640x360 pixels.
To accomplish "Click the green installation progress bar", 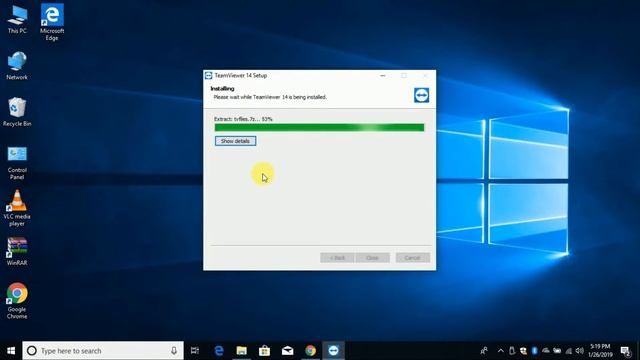I will tap(319, 128).
